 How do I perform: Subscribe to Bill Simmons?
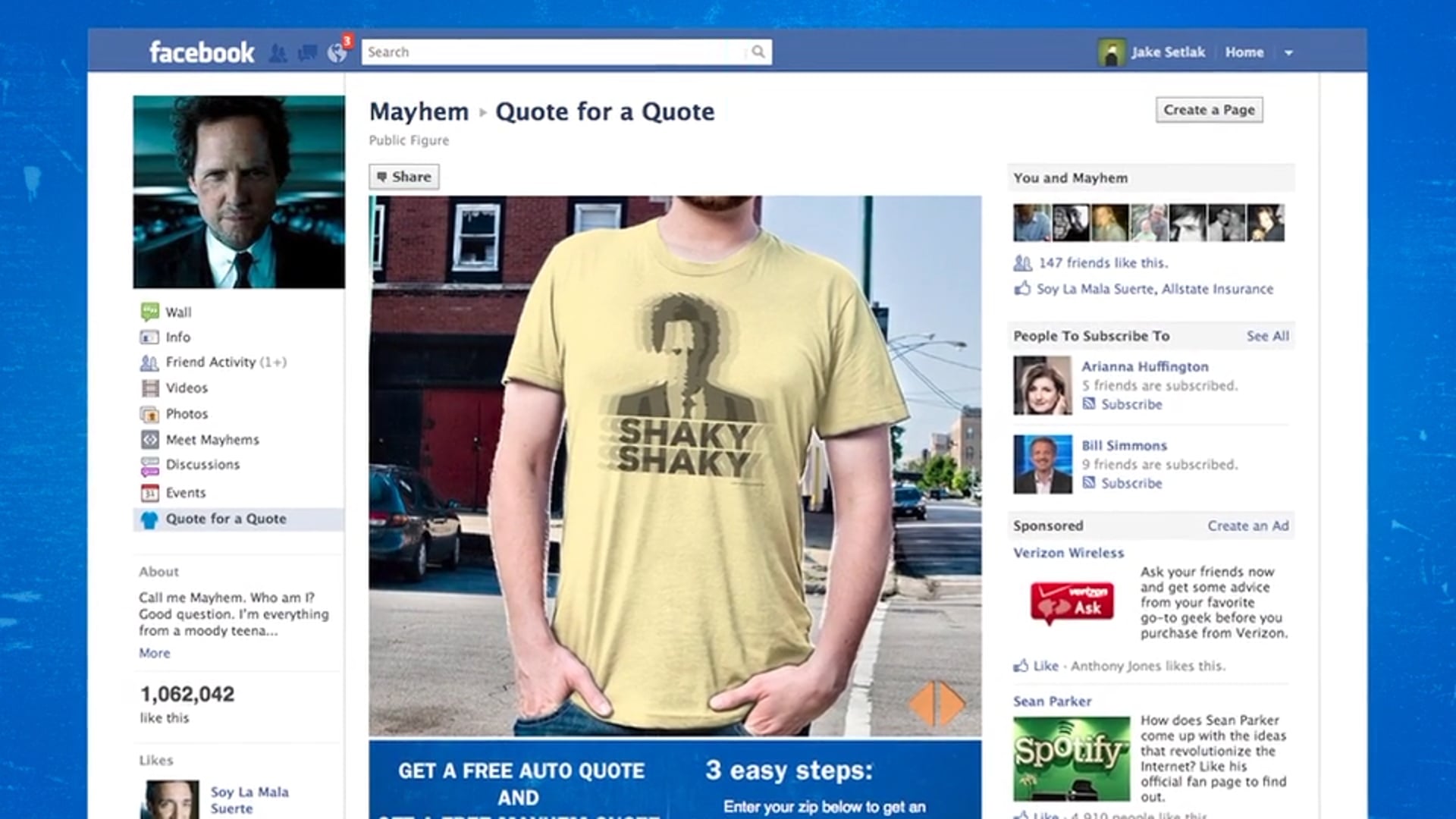(x=1131, y=483)
